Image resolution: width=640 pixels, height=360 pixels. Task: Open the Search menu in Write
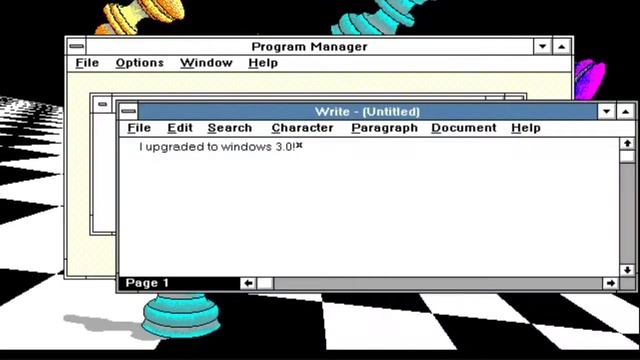click(230, 128)
